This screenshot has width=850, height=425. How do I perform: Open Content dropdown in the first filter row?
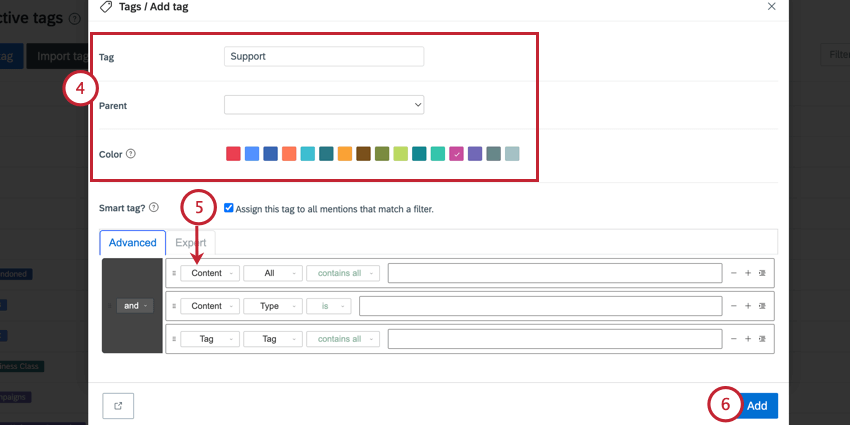pos(210,273)
